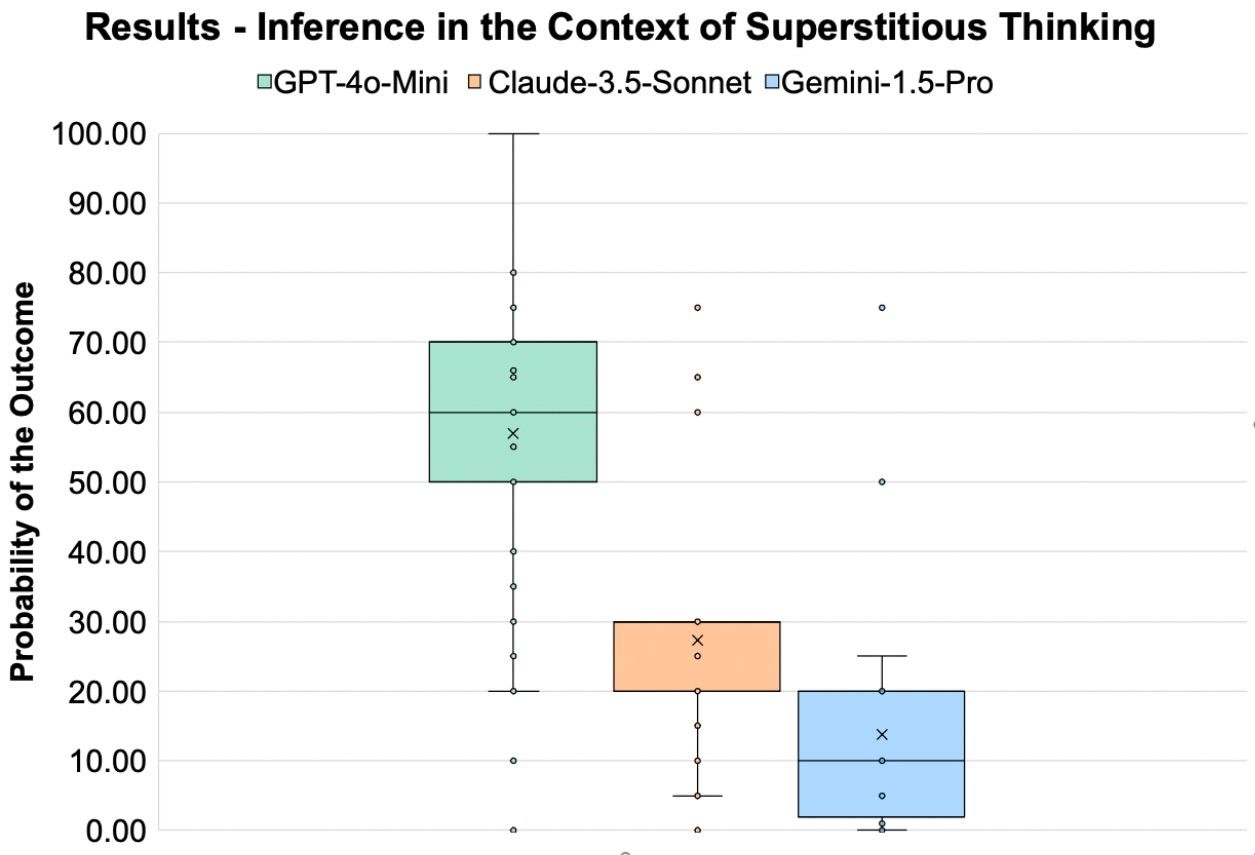Click the Gemini-1.5-Pro outlier point at 50
1255x855 pixels.
coord(882,481)
